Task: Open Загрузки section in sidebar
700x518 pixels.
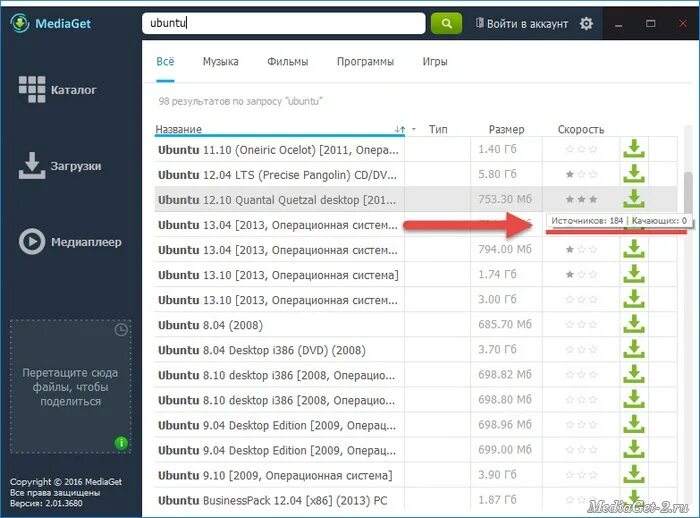Action: tap(60, 166)
